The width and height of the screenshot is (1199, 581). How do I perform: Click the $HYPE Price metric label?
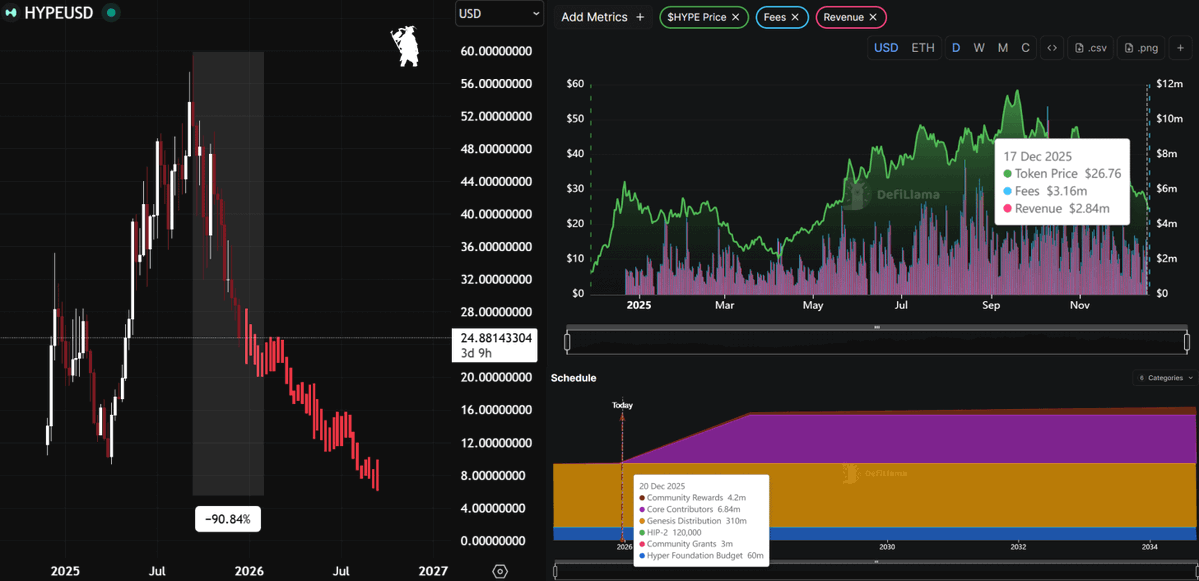(697, 17)
